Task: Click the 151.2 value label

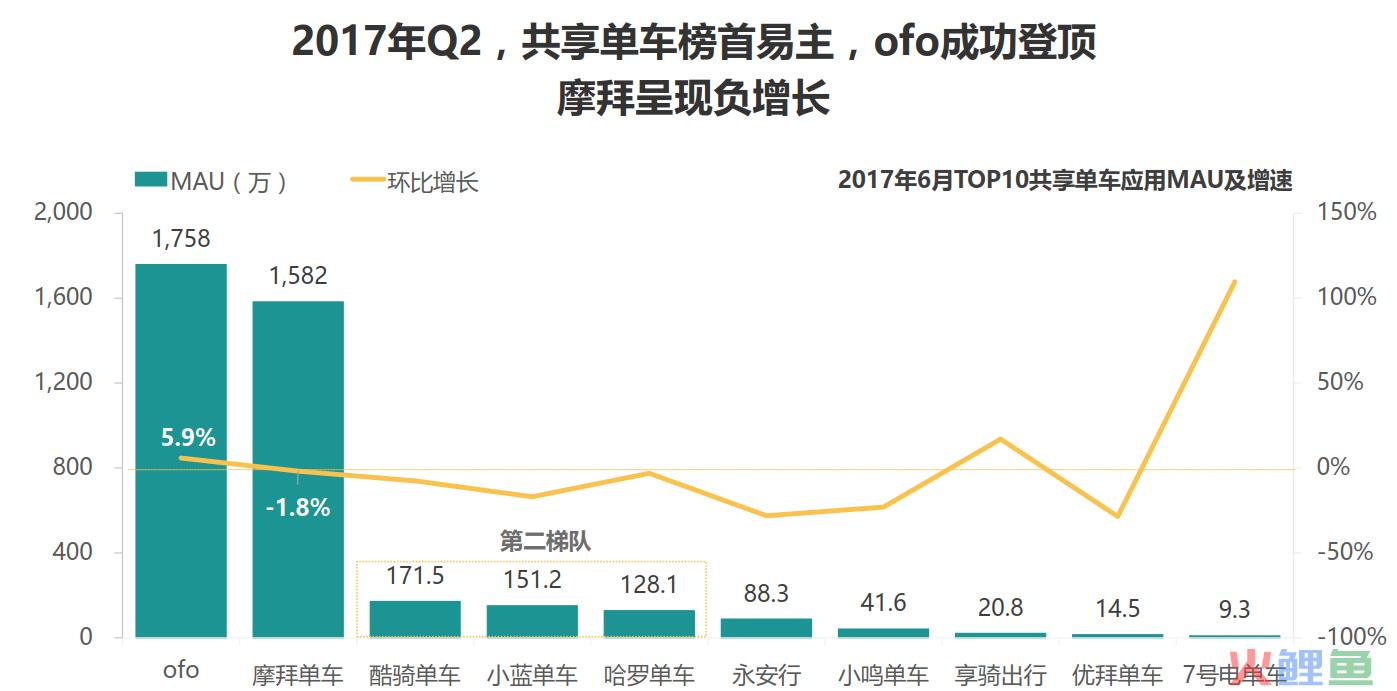Action: pos(532,579)
